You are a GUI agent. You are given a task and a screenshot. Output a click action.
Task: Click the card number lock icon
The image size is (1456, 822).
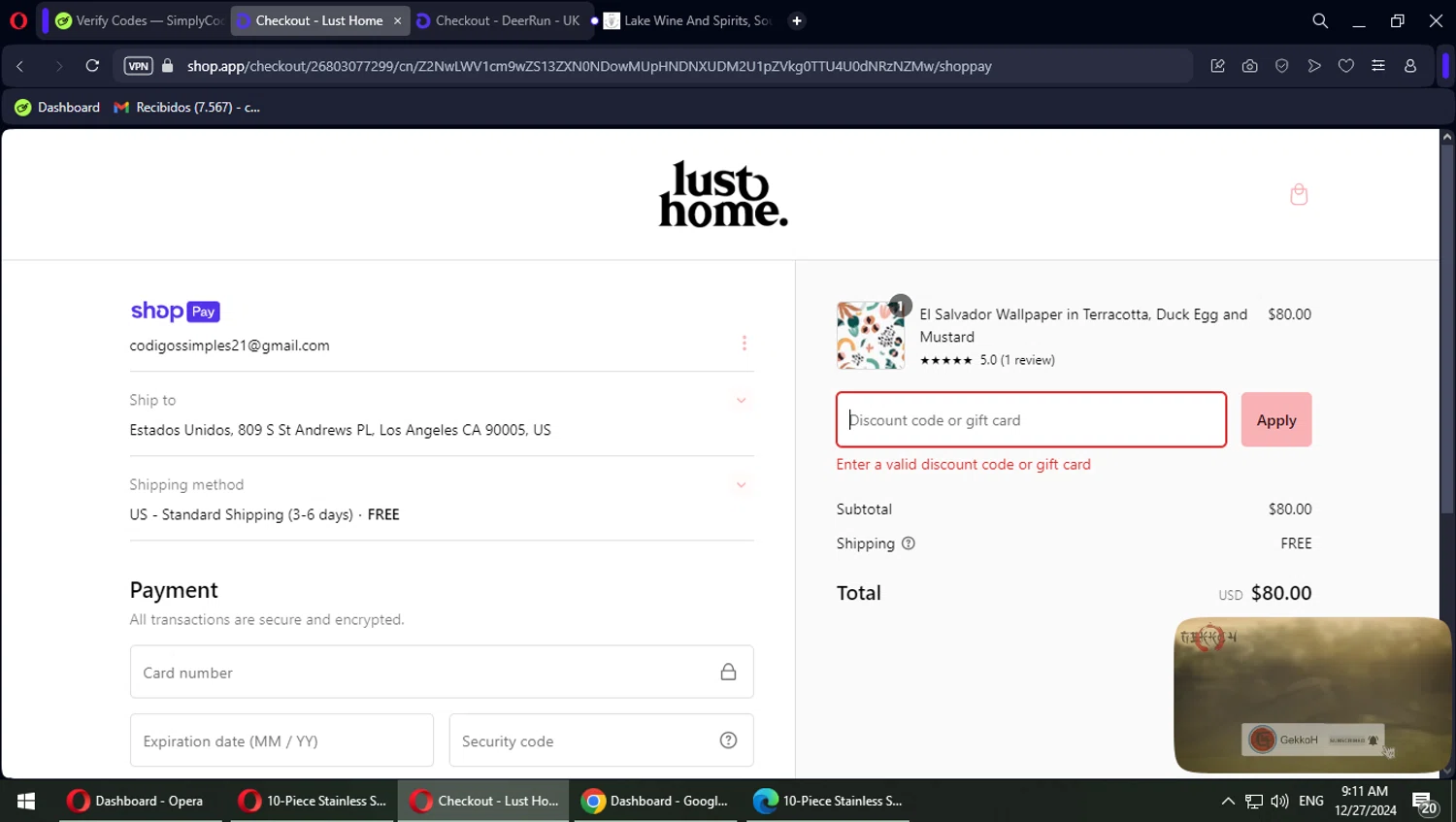tap(728, 672)
